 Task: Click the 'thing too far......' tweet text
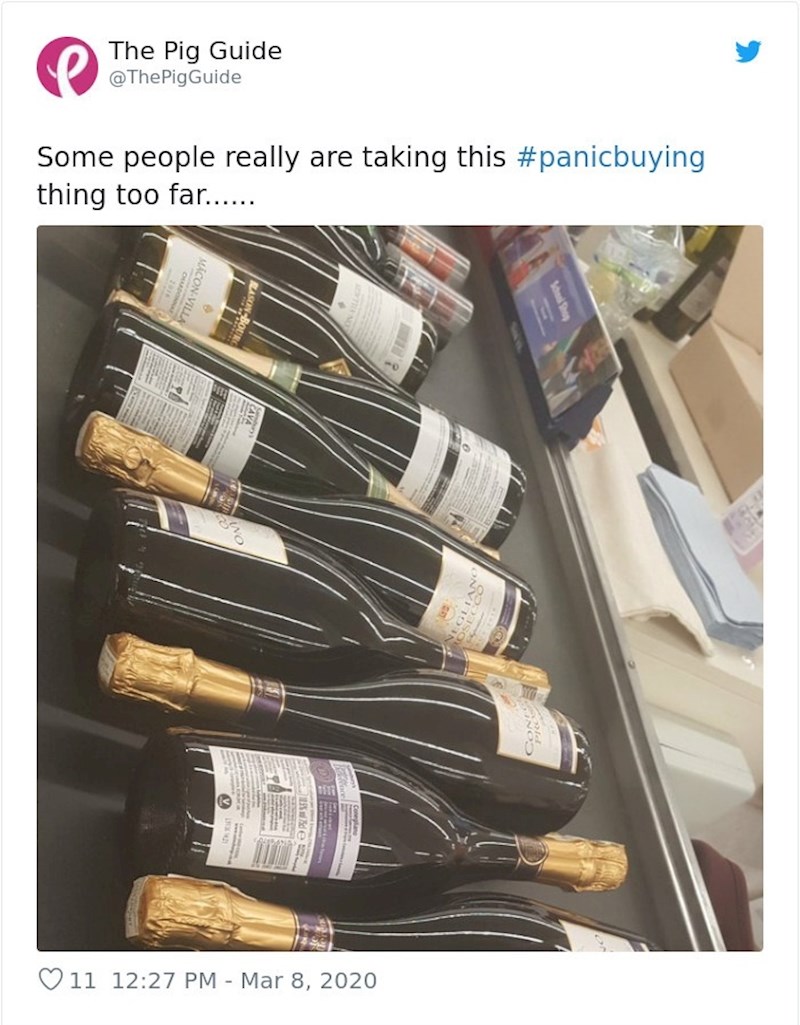click(x=146, y=194)
